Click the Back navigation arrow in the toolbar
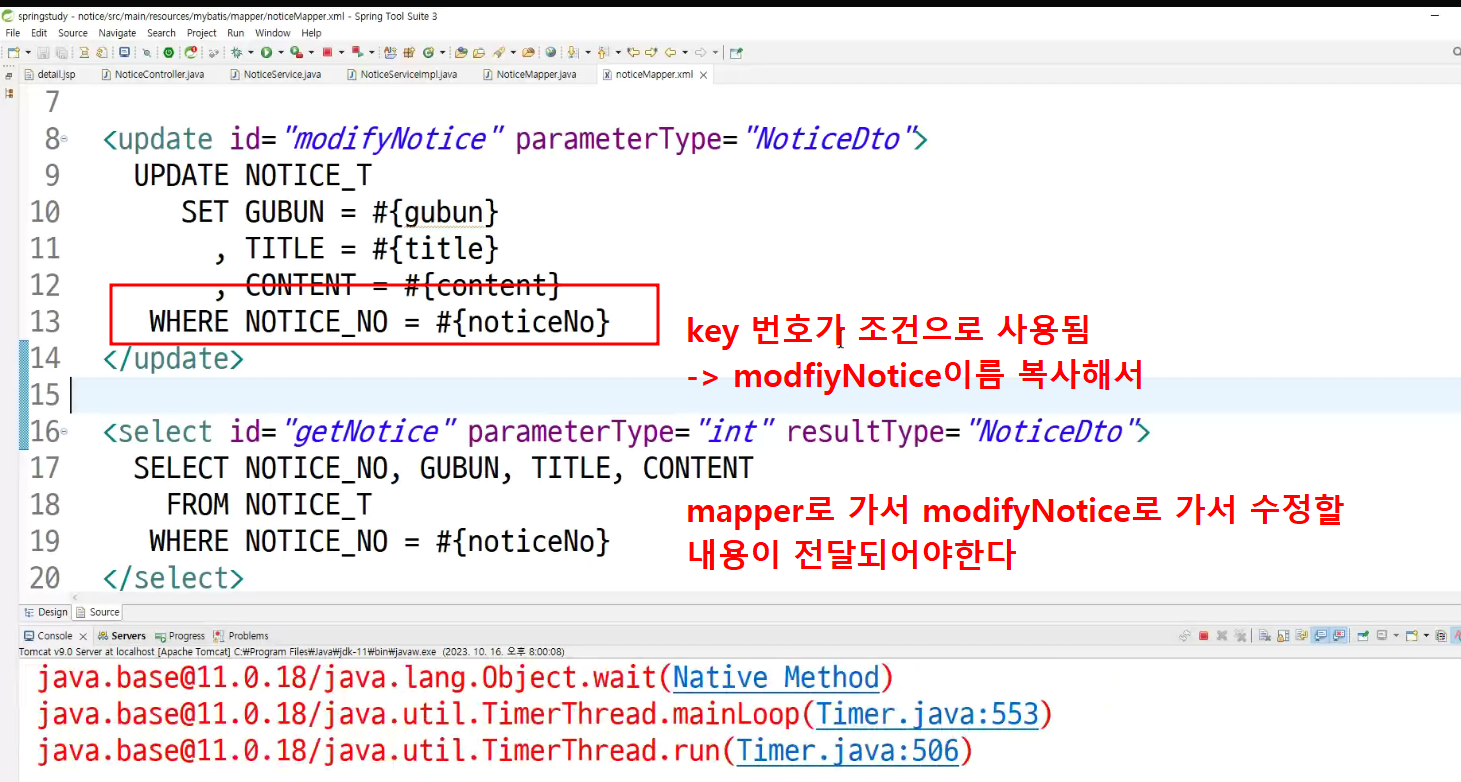 pyautogui.click(x=670, y=52)
